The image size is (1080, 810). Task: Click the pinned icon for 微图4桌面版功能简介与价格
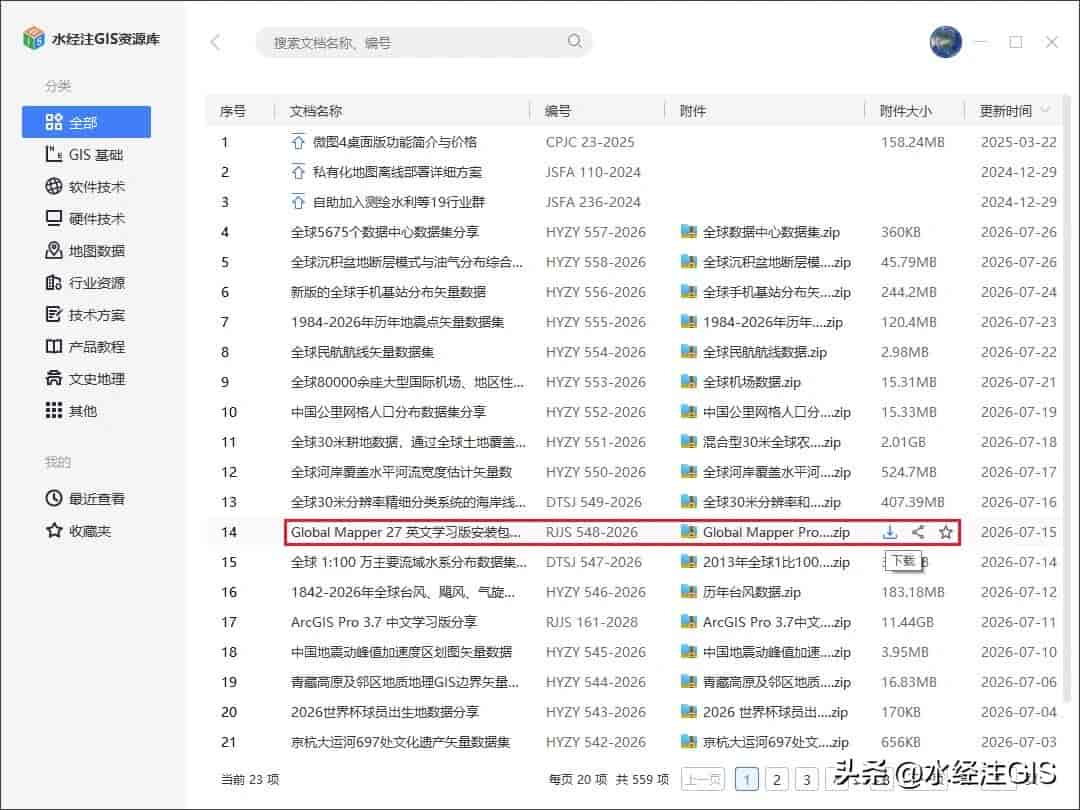click(x=298, y=142)
